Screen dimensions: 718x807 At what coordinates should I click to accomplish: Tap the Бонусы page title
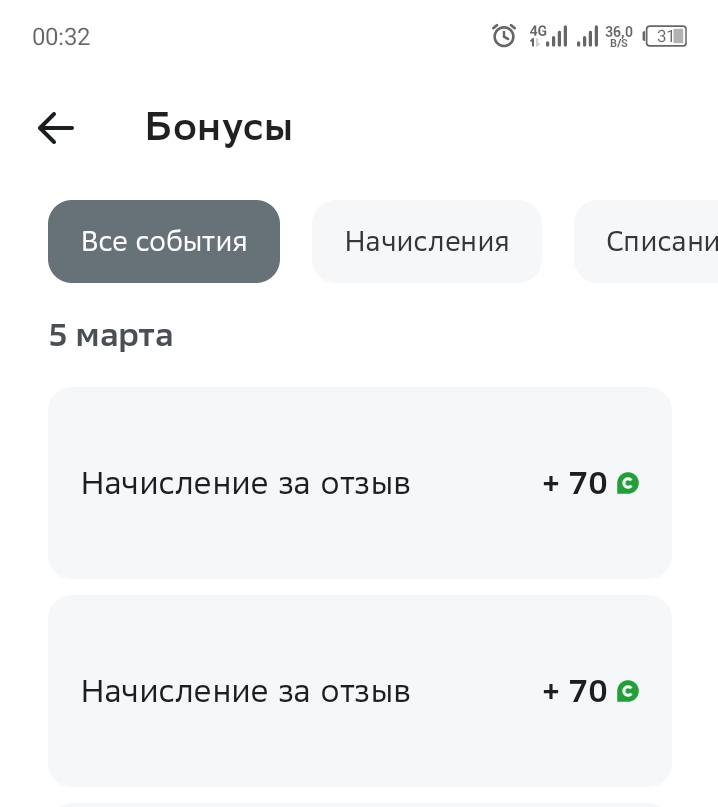pos(219,128)
